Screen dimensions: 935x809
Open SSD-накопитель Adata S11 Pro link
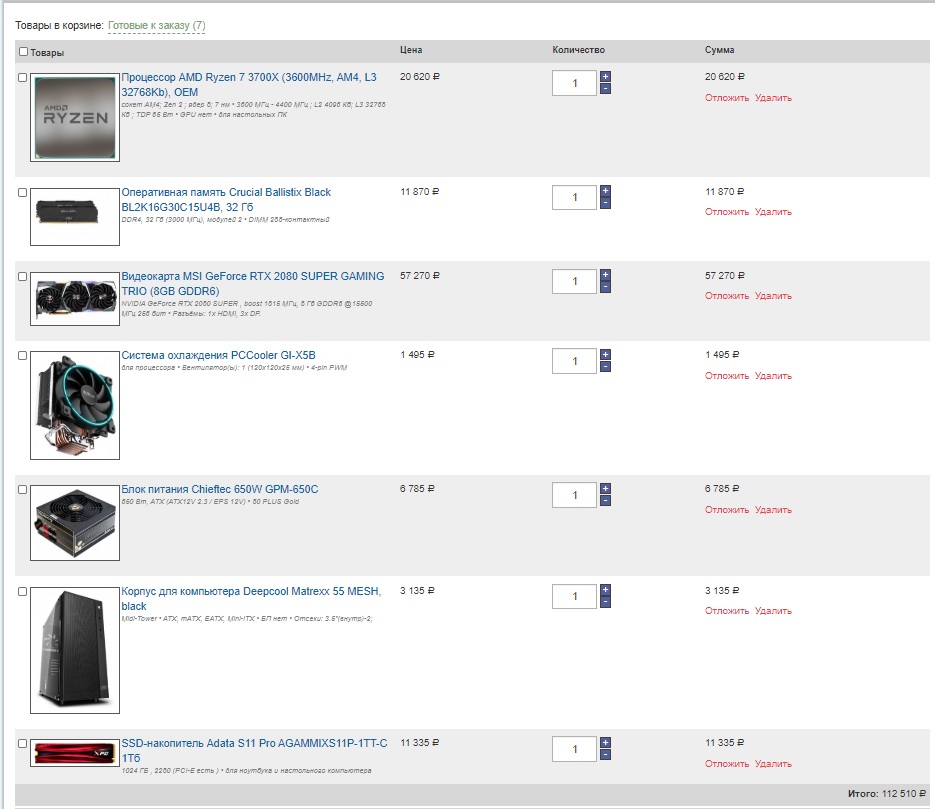click(254, 751)
